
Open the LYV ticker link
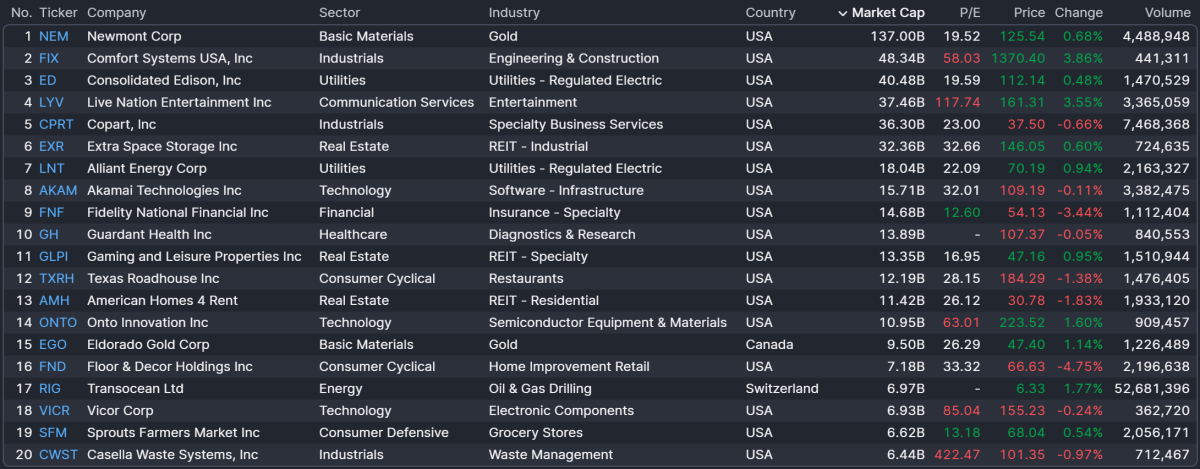[51, 102]
